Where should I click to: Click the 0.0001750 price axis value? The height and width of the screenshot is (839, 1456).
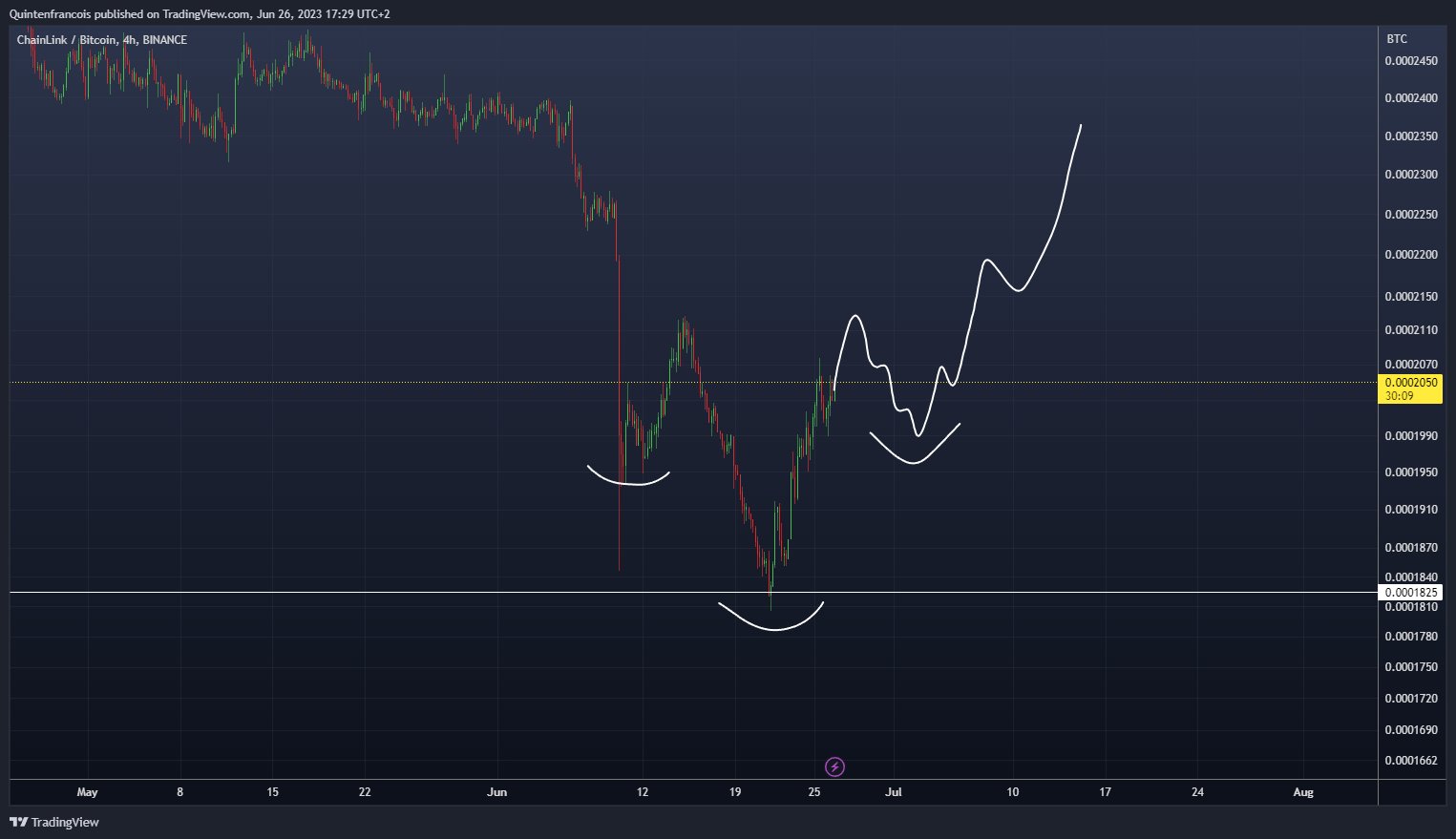pyautogui.click(x=1411, y=667)
